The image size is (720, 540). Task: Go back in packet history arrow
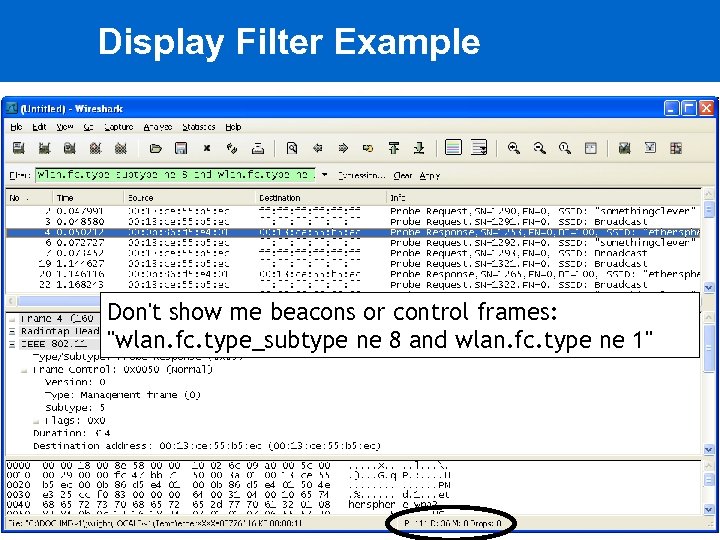click(317, 148)
